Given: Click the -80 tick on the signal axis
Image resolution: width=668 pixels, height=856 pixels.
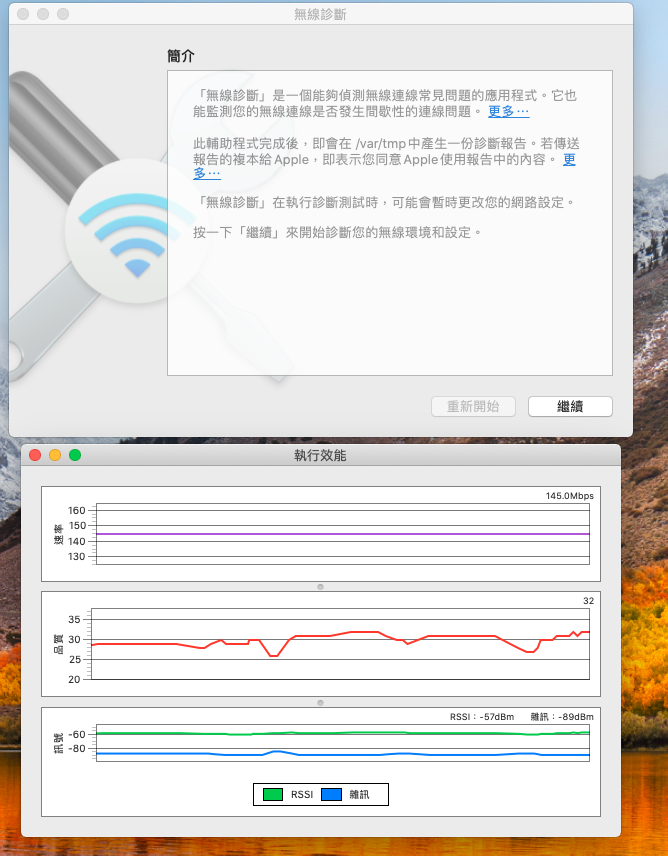Looking at the screenshot, I should 76,748.
